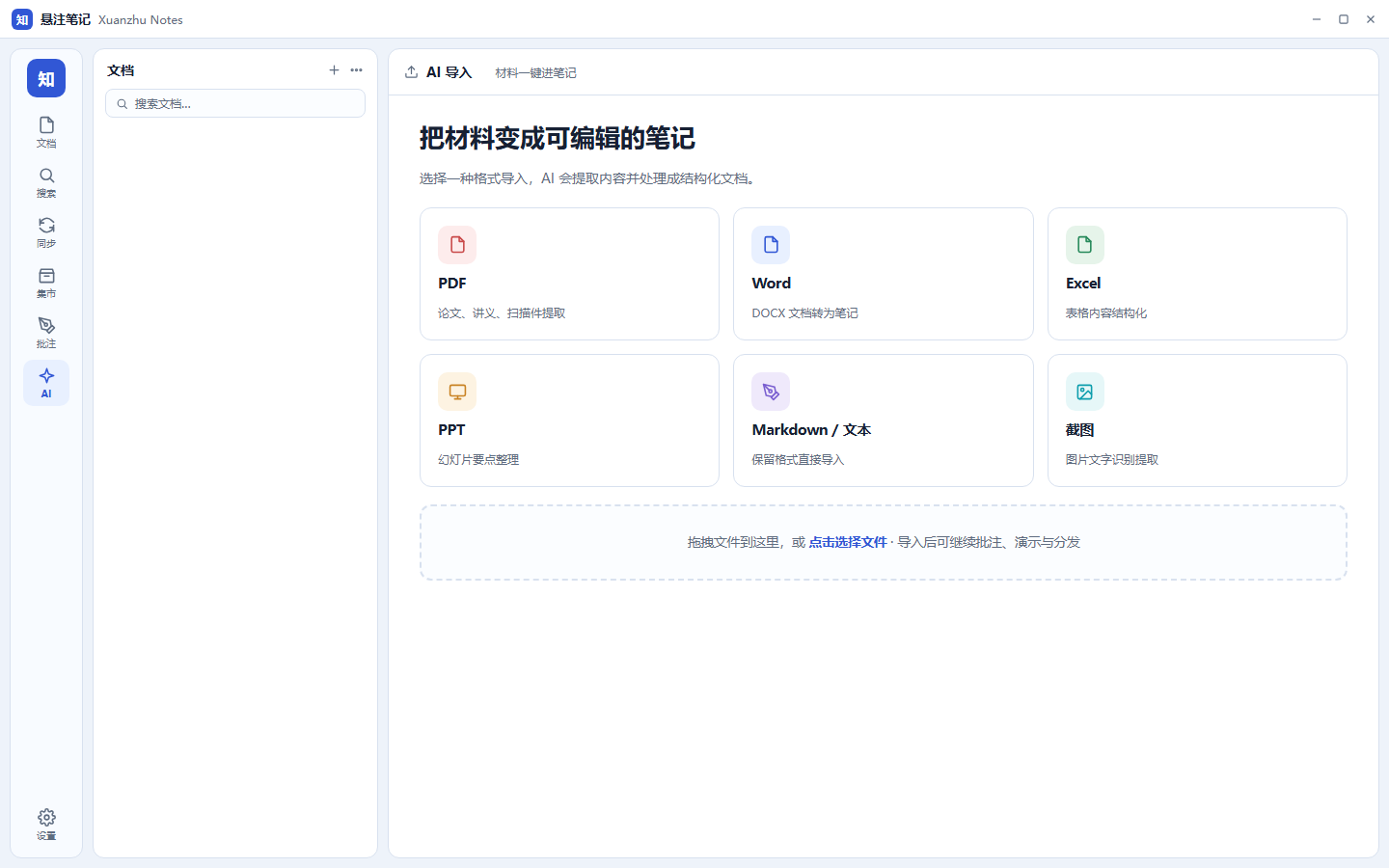Click the 材料一键进笔记 subtitle

pos(535,73)
